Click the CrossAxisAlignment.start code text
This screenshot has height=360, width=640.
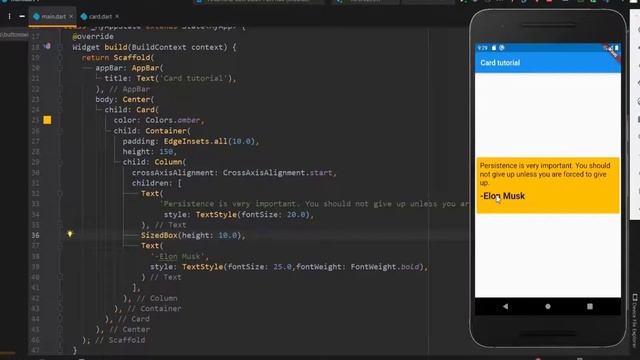point(278,173)
